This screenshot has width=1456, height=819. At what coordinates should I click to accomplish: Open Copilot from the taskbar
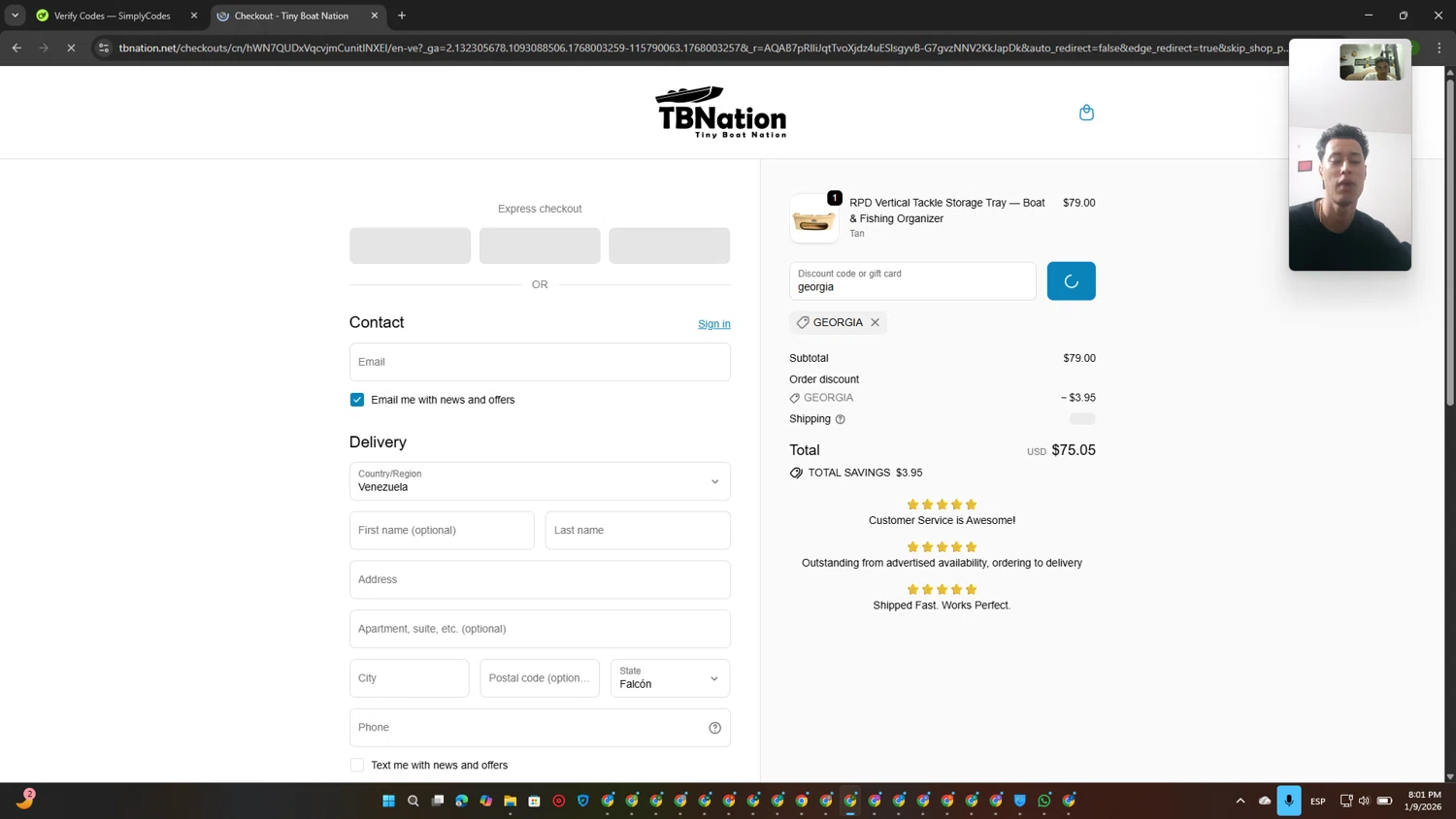point(485,801)
